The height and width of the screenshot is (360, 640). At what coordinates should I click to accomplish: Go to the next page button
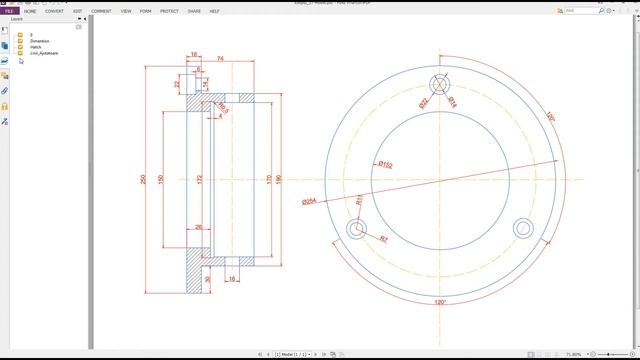click(x=316, y=354)
